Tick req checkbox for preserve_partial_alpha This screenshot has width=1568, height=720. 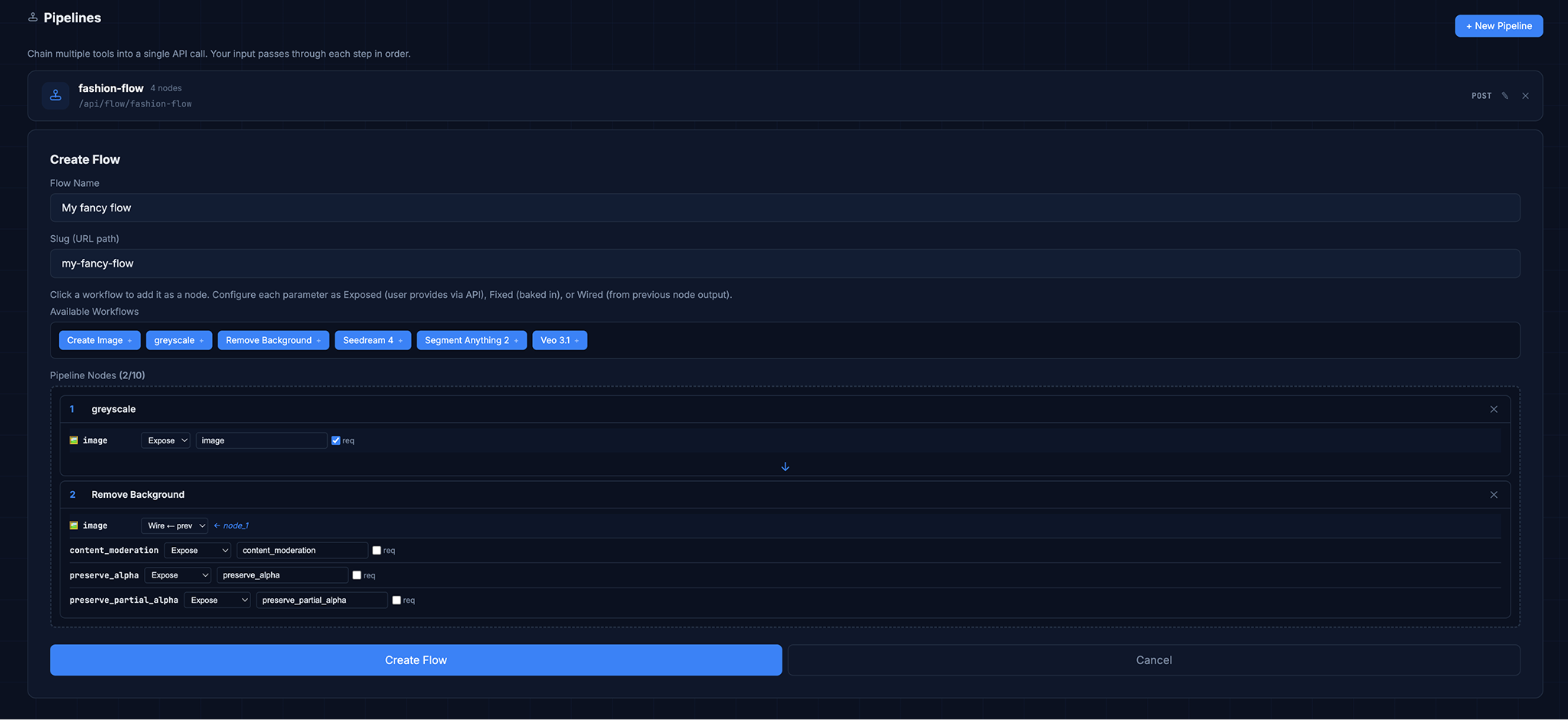click(x=397, y=600)
